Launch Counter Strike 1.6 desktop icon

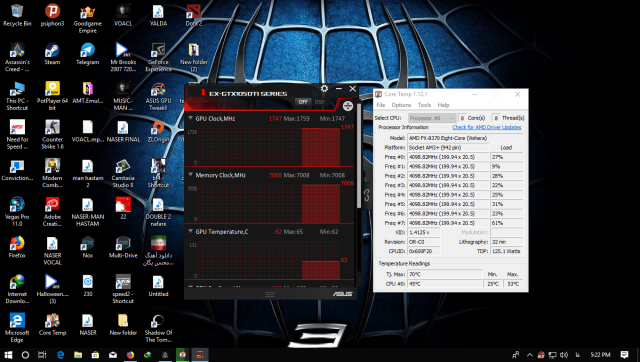52,135
